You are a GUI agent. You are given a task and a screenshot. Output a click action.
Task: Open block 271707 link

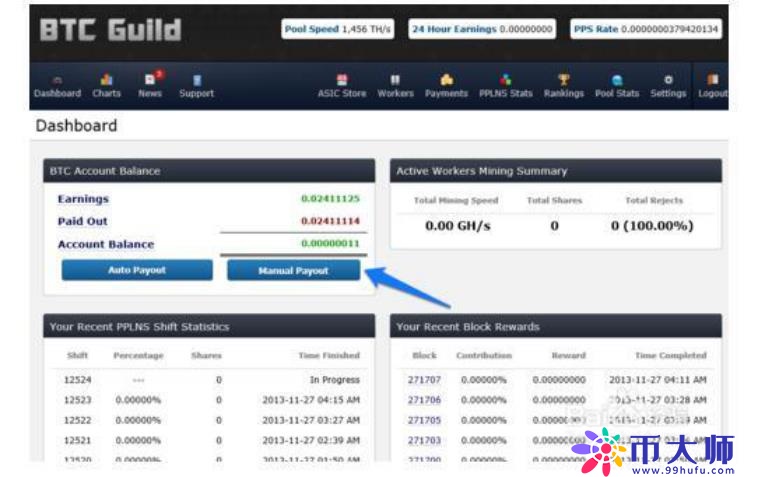424,380
